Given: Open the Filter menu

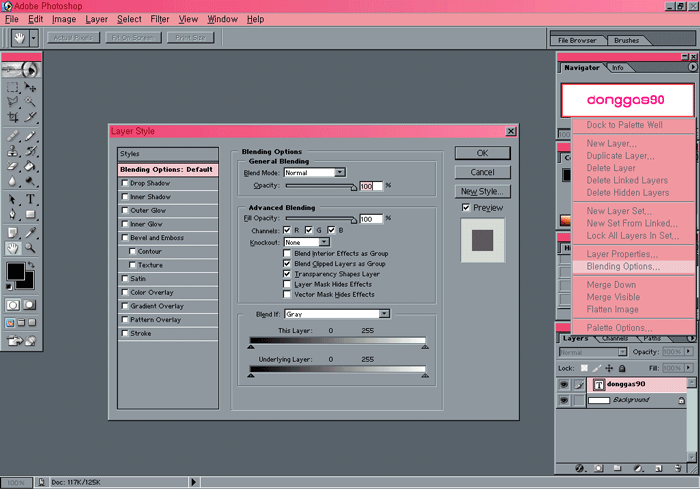Looking at the screenshot, I should pyautogui.click(x=160, y=19).
